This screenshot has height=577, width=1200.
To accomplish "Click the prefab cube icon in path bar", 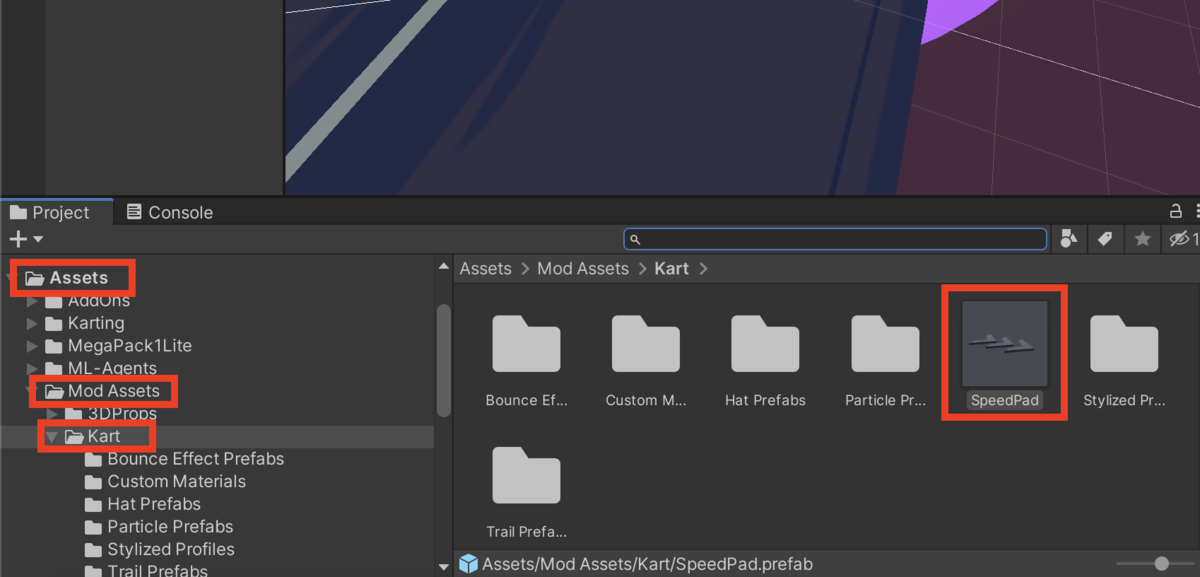I will click(x=468, y=564).
